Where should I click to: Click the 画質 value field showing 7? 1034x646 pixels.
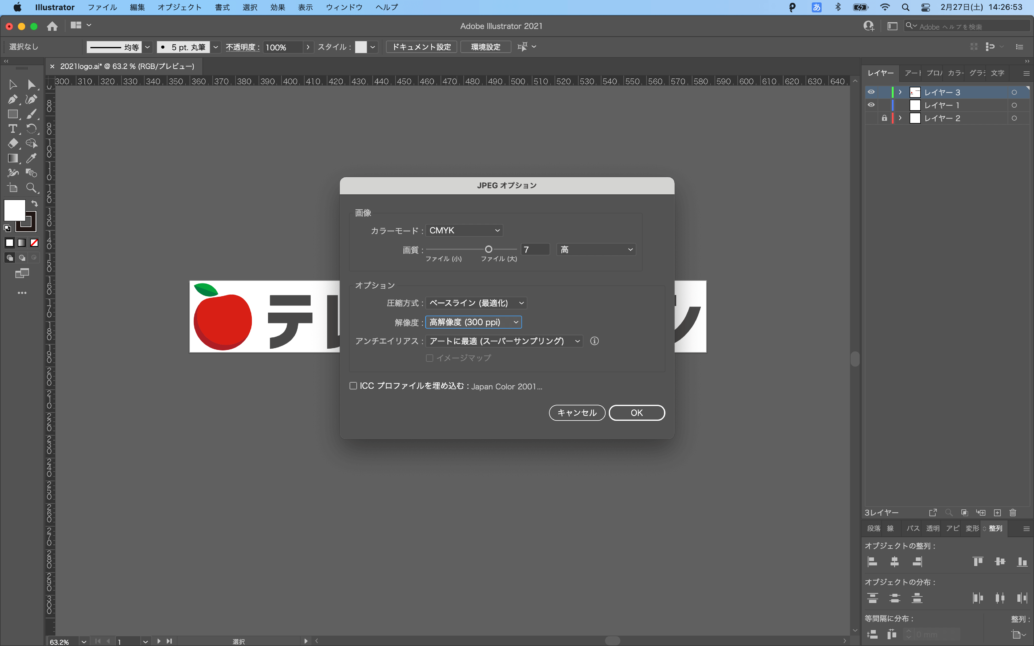pyautogui.click(x=535, y=250)
